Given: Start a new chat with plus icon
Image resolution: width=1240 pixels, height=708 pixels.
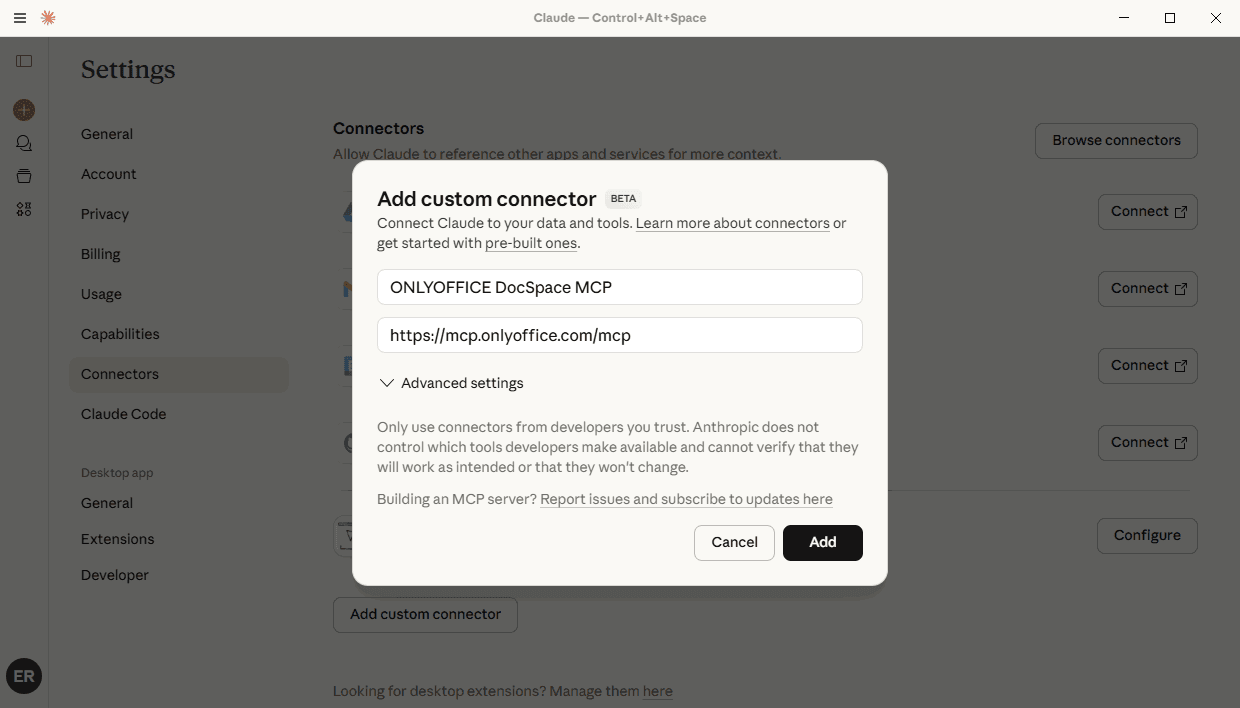Looking at the screenshot, I should [24, 110].
